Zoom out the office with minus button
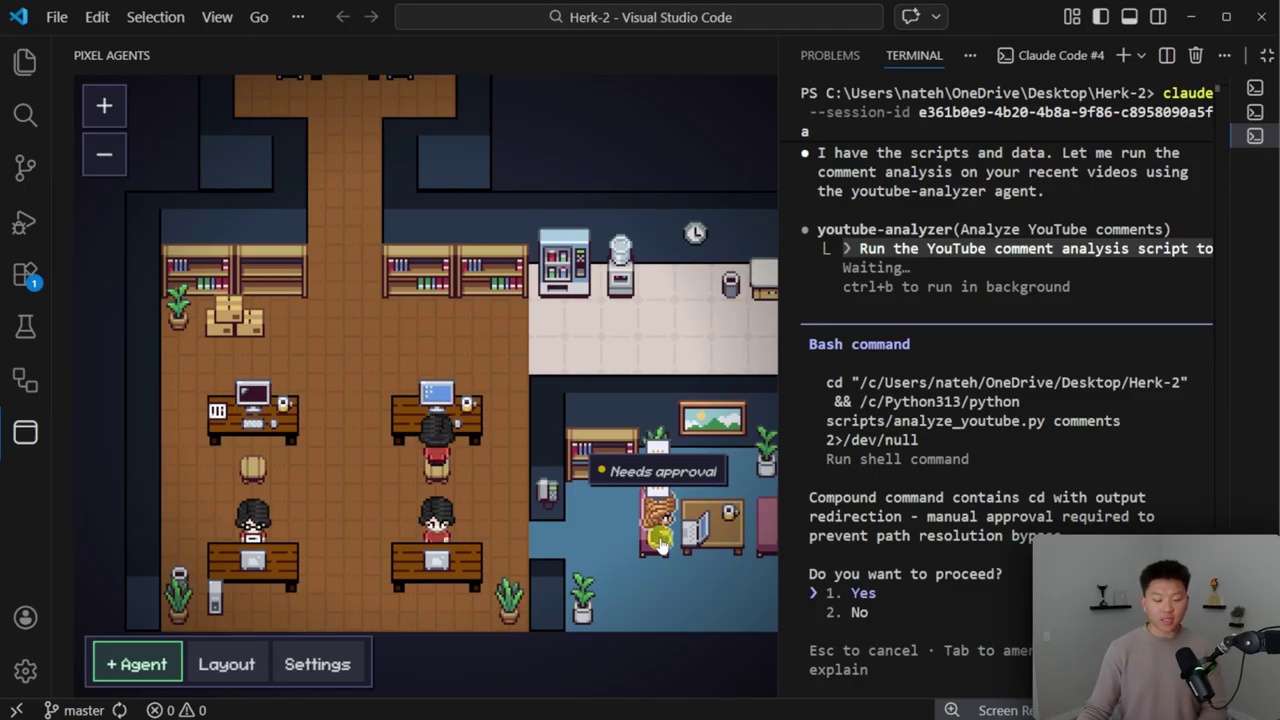The image size is (1280, 720). [104, 154]
